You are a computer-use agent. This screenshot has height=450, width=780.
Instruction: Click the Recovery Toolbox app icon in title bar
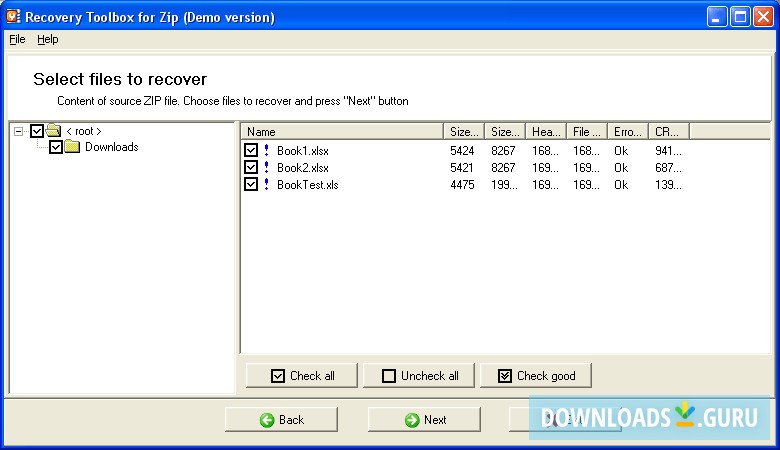click(x=13, y=17)
